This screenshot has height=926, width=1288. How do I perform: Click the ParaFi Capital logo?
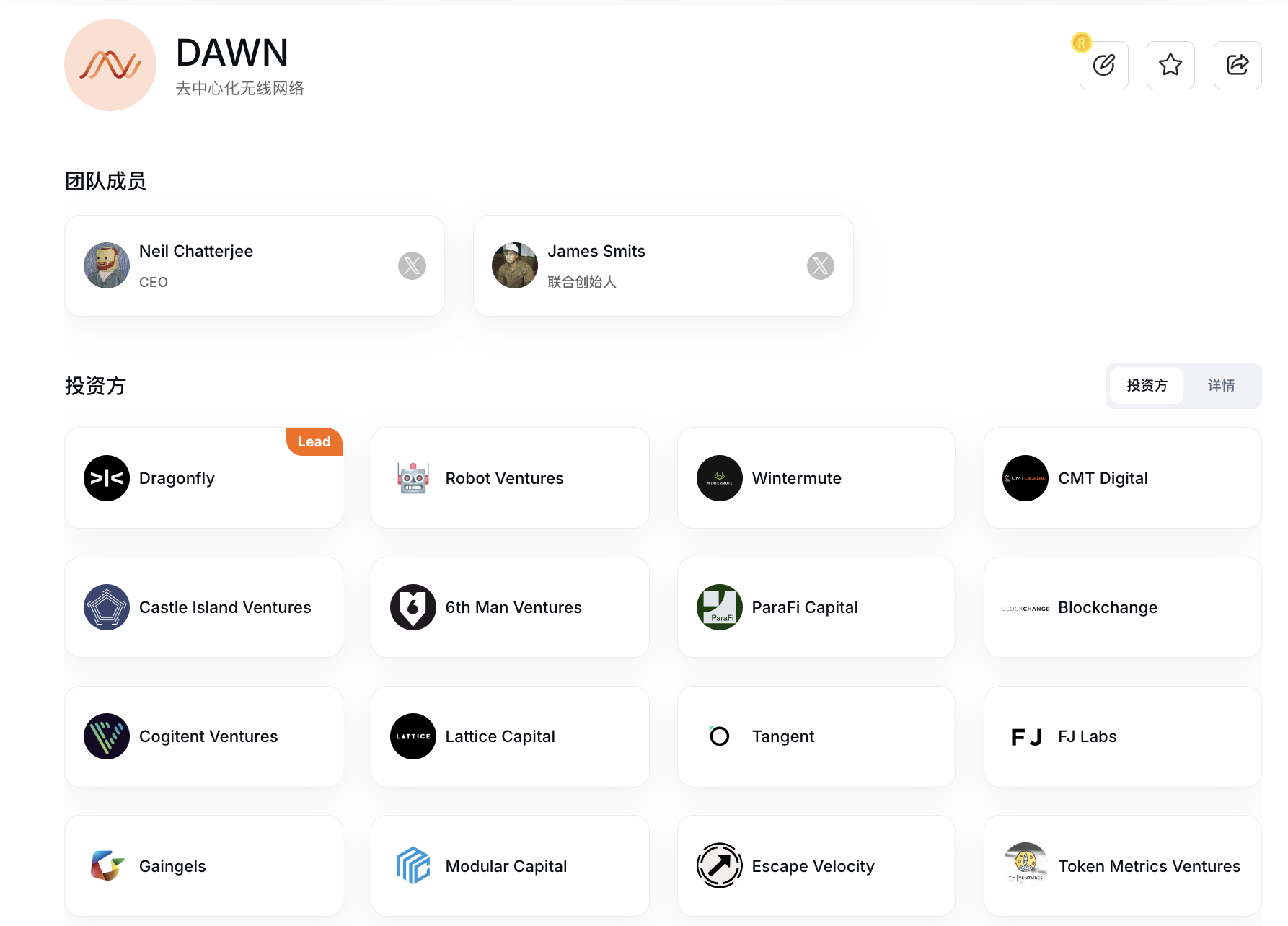[x=720, y=607]
